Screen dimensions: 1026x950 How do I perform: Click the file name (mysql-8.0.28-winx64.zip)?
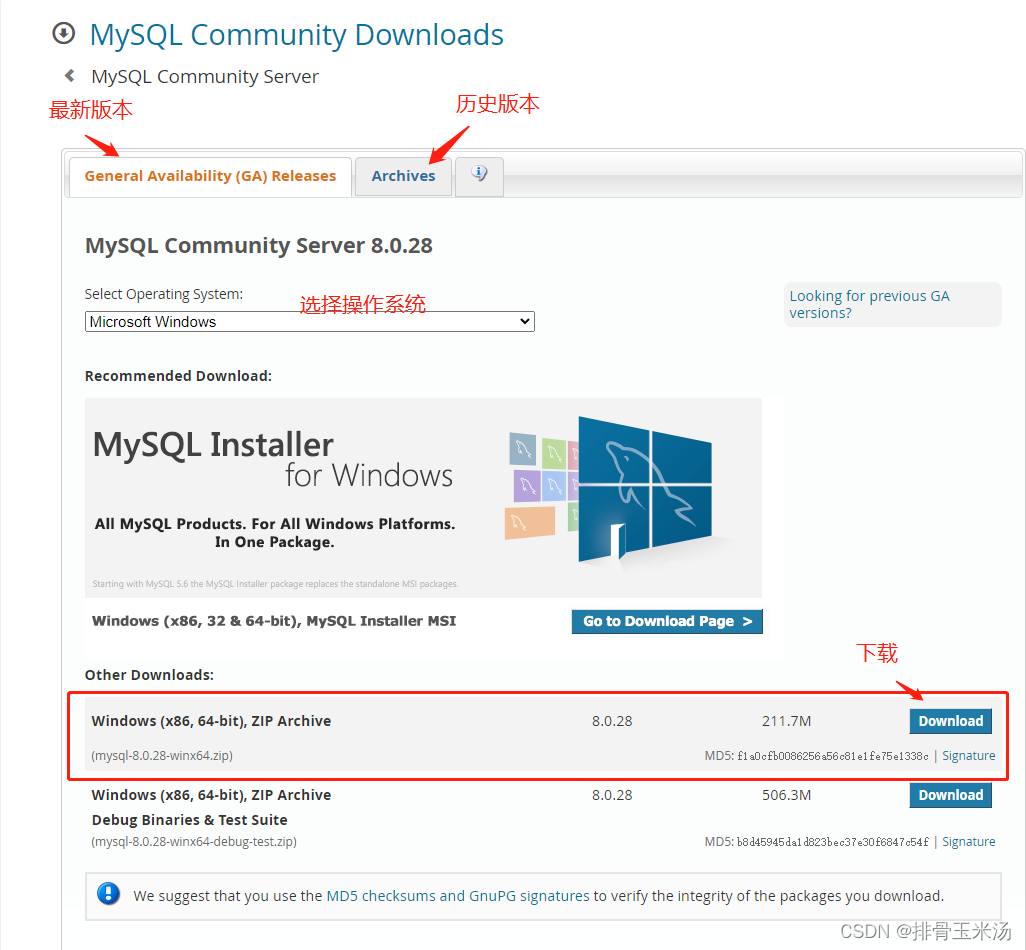coord(162,756)
